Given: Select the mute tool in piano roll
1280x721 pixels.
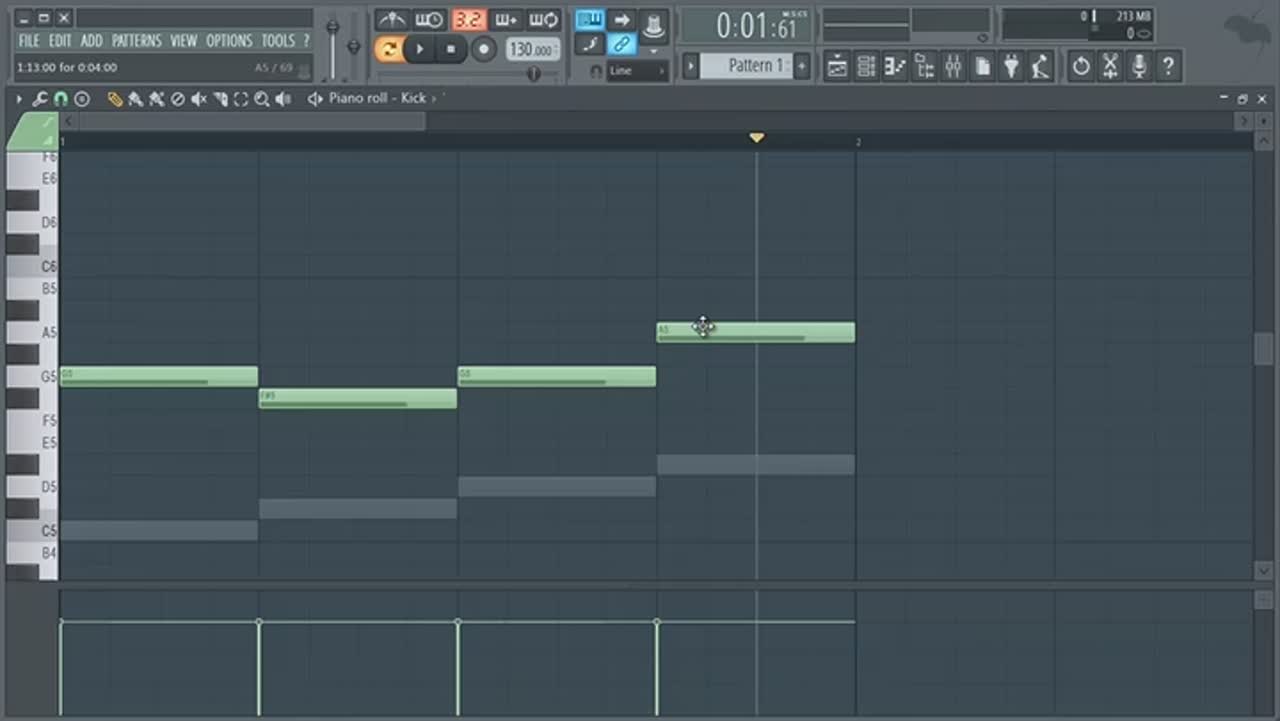Looking at the screenshot, I should (199, 99).
